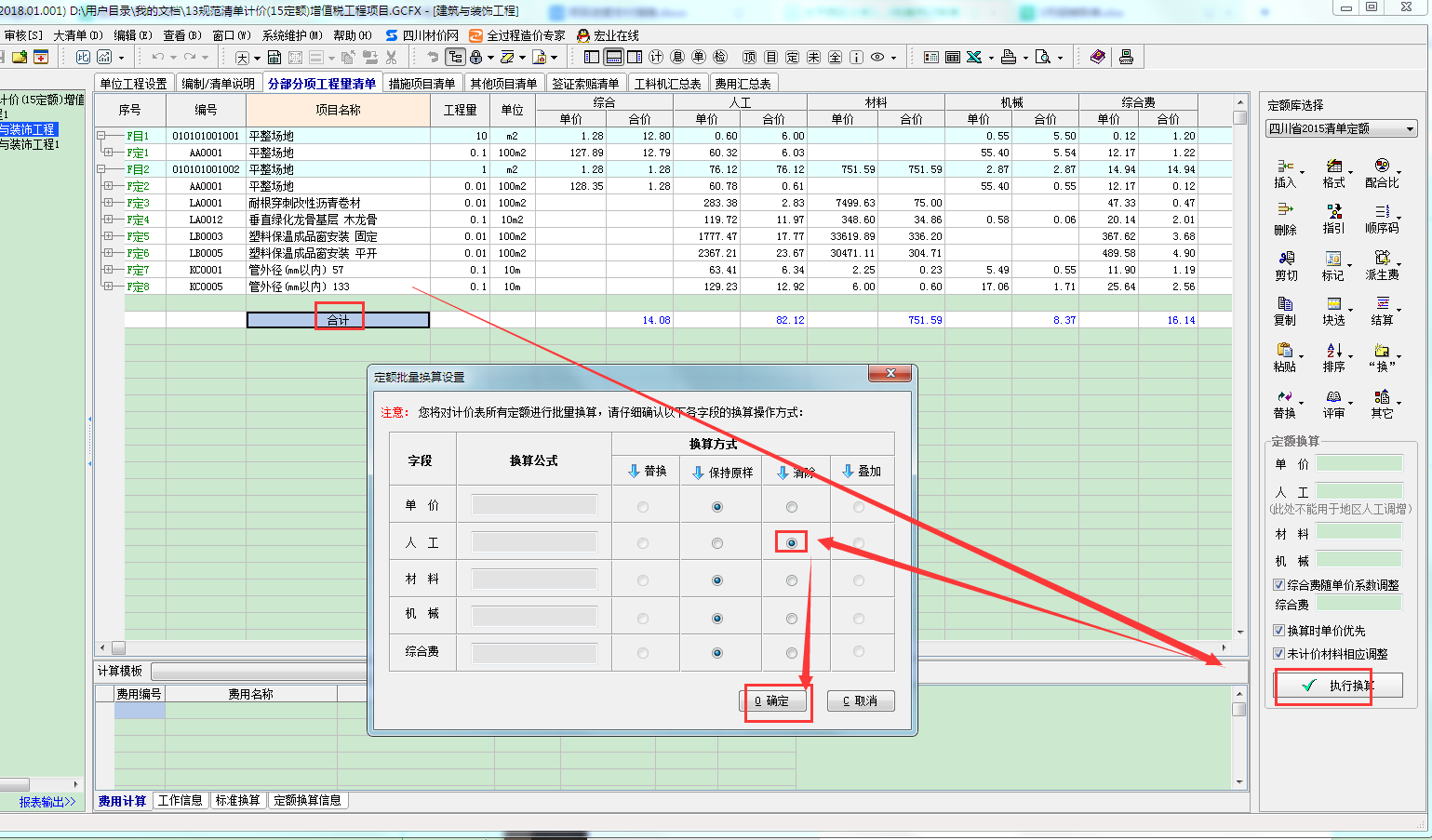Expand the F定3 tree row
The height and width of the screenshot is (840, 1432).
(108, 203)
